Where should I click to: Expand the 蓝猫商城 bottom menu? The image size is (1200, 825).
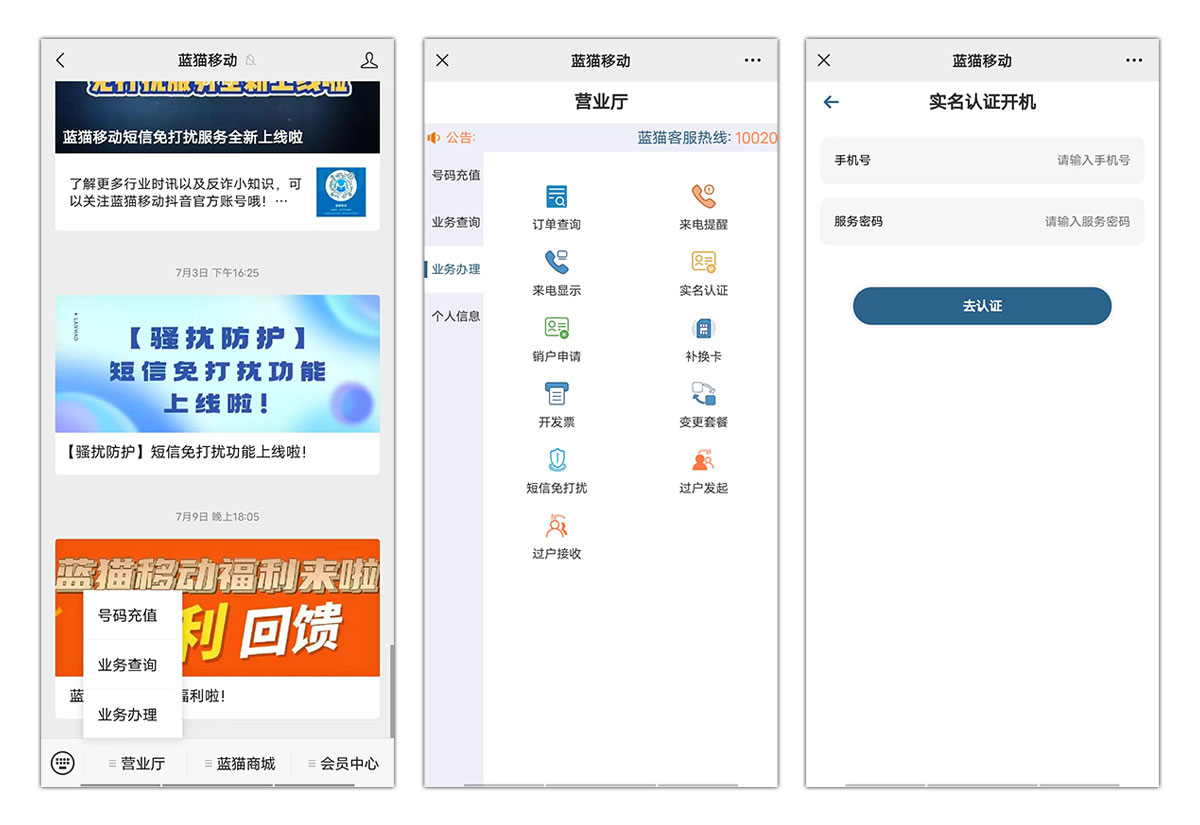click(240, 763)
